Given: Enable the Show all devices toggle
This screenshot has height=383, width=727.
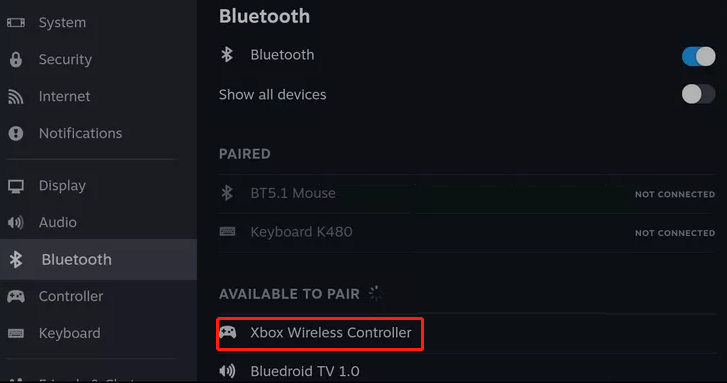Looking at the screenshot, I should point(698,95).
